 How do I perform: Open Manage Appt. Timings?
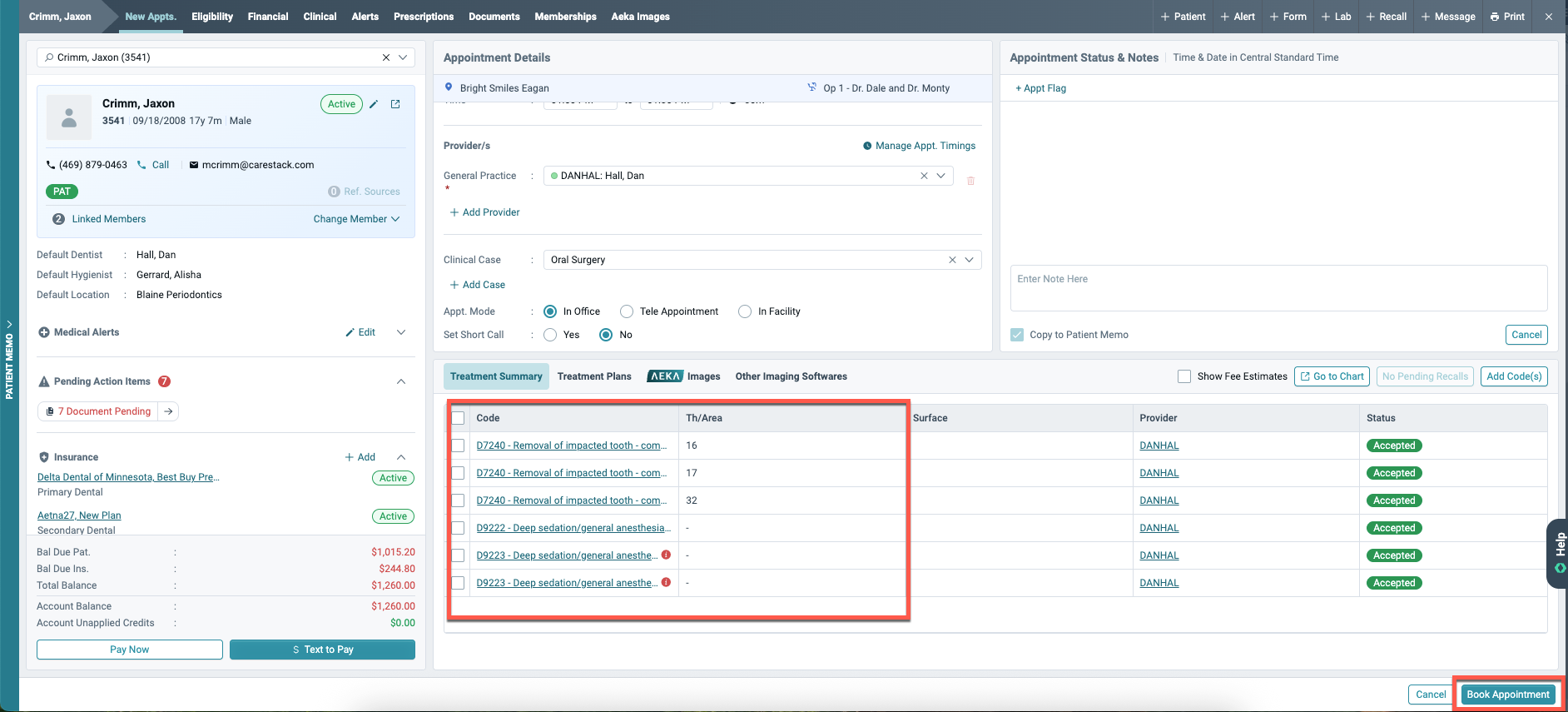pyautogui.click(x=919, y=146)
